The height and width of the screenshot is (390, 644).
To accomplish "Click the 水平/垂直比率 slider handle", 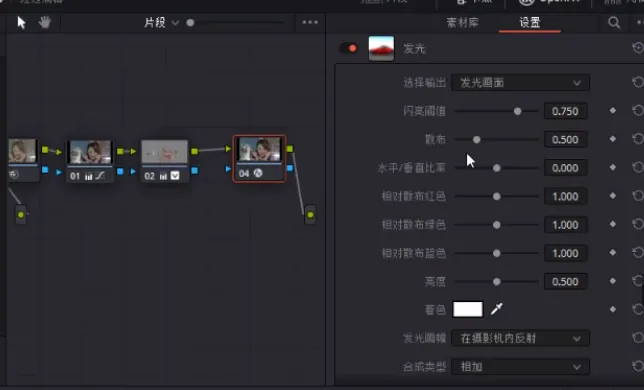I will [x=497, y=168].
